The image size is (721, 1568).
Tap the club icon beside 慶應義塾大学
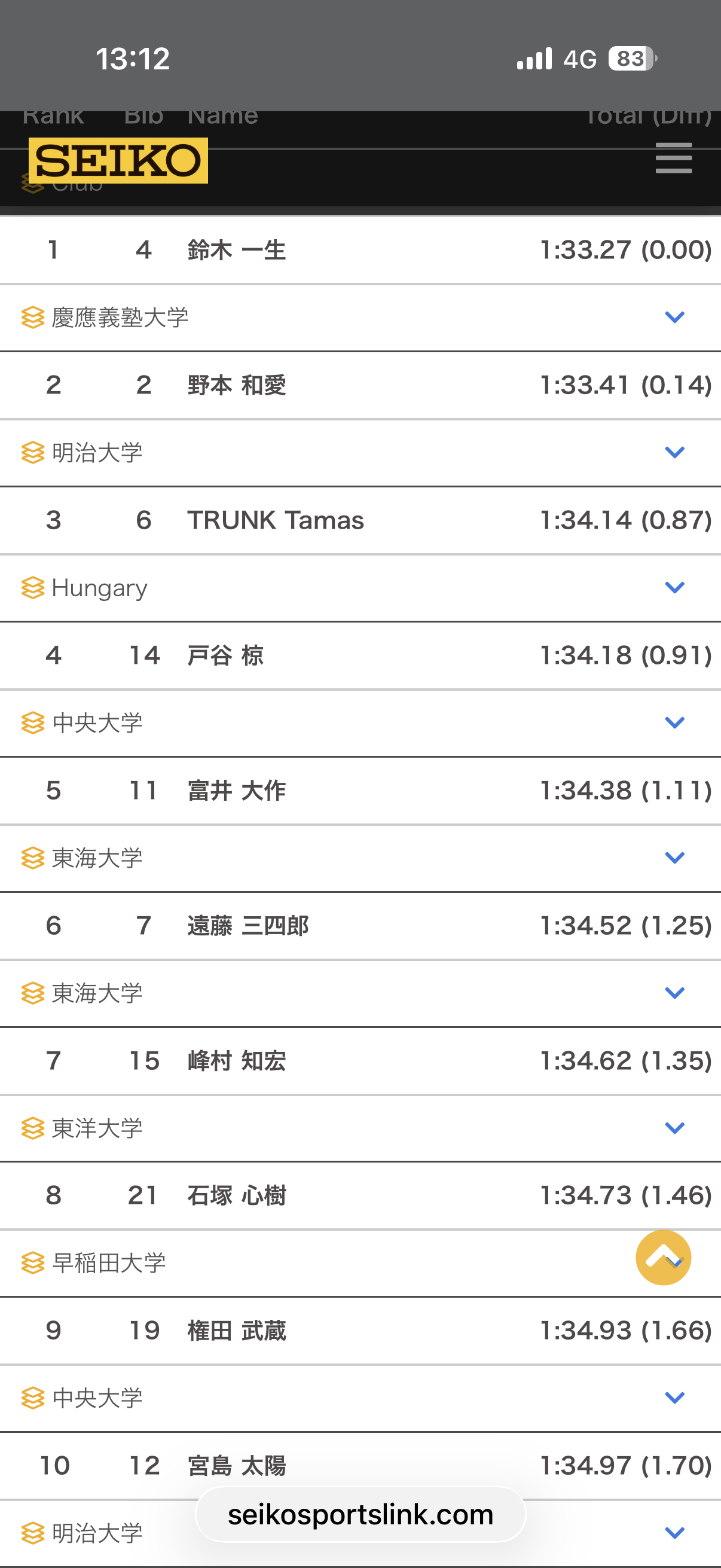click(33, 317)
